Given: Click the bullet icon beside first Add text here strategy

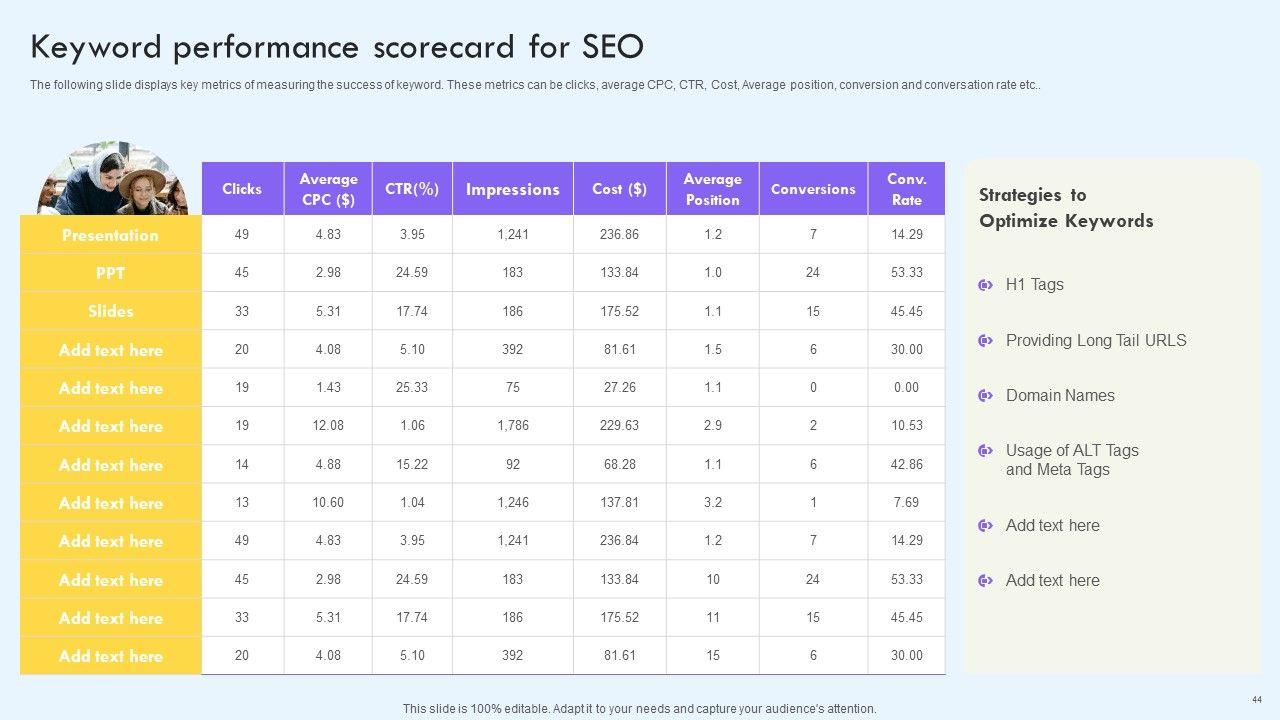Looking at the screenshot, I should 985,526.
